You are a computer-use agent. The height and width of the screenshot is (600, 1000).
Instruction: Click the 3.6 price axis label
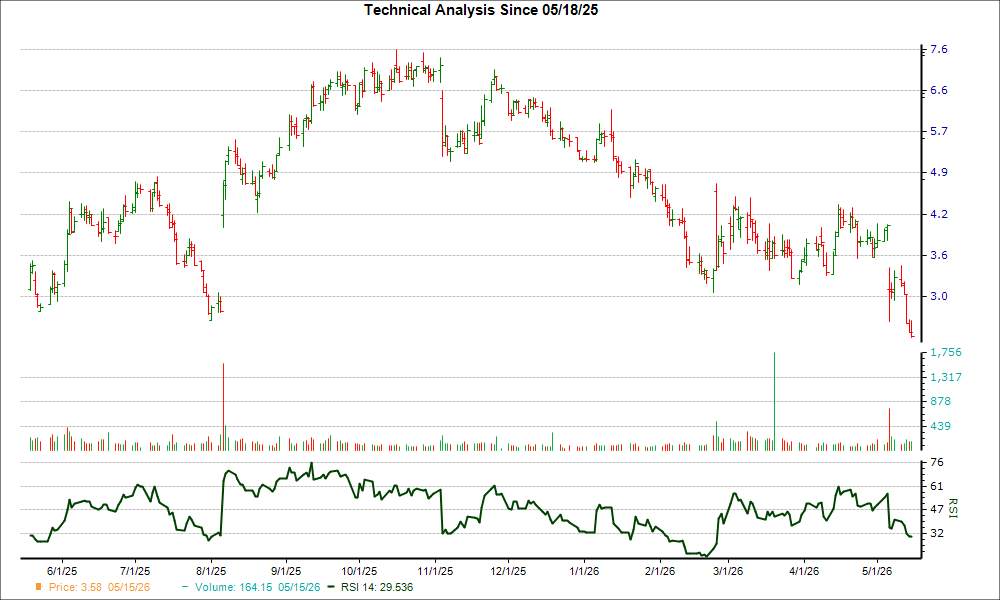[x=939, y=255]
